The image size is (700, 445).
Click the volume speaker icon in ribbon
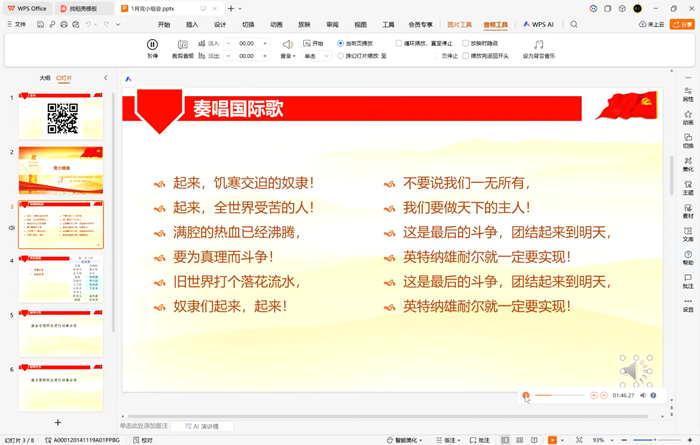pos(287,44)
